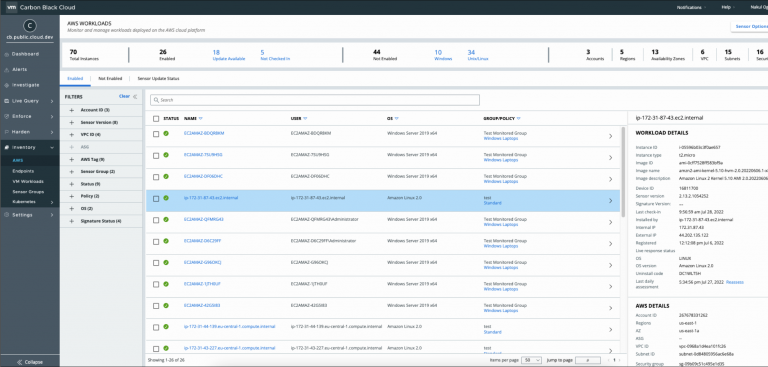This screenshot has height=367, width=768.
Task: Click plus icon beside AWS Tag filter
Action: (x=72, y=159)
